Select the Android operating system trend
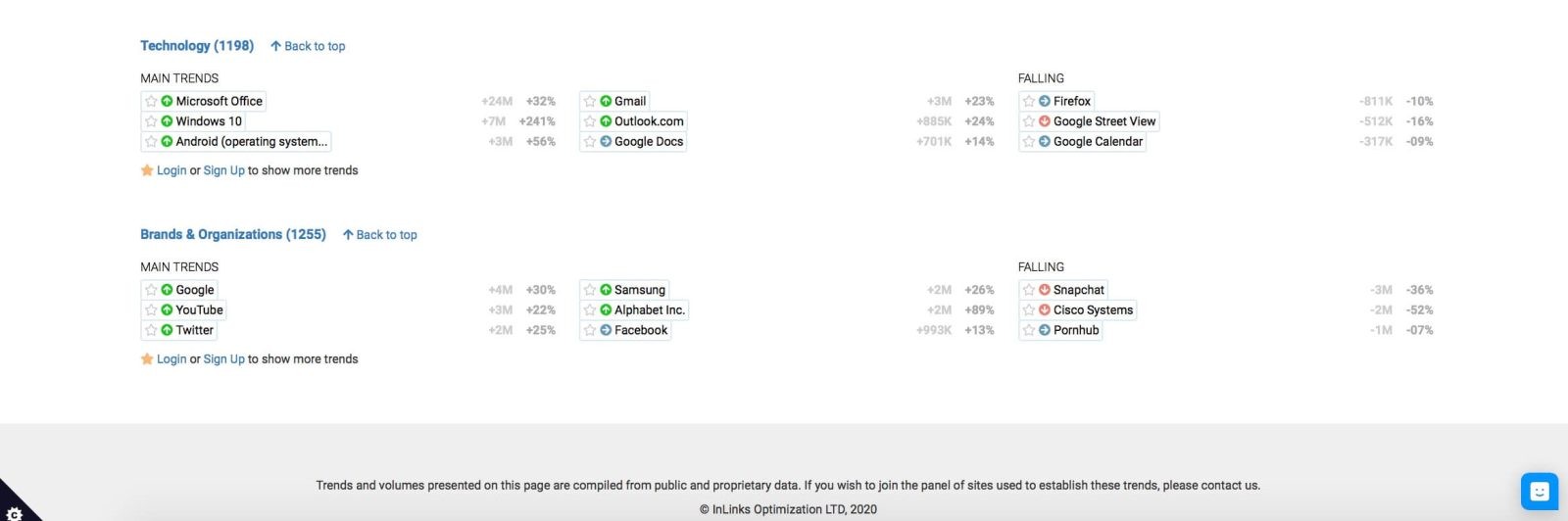 (251, 142)
